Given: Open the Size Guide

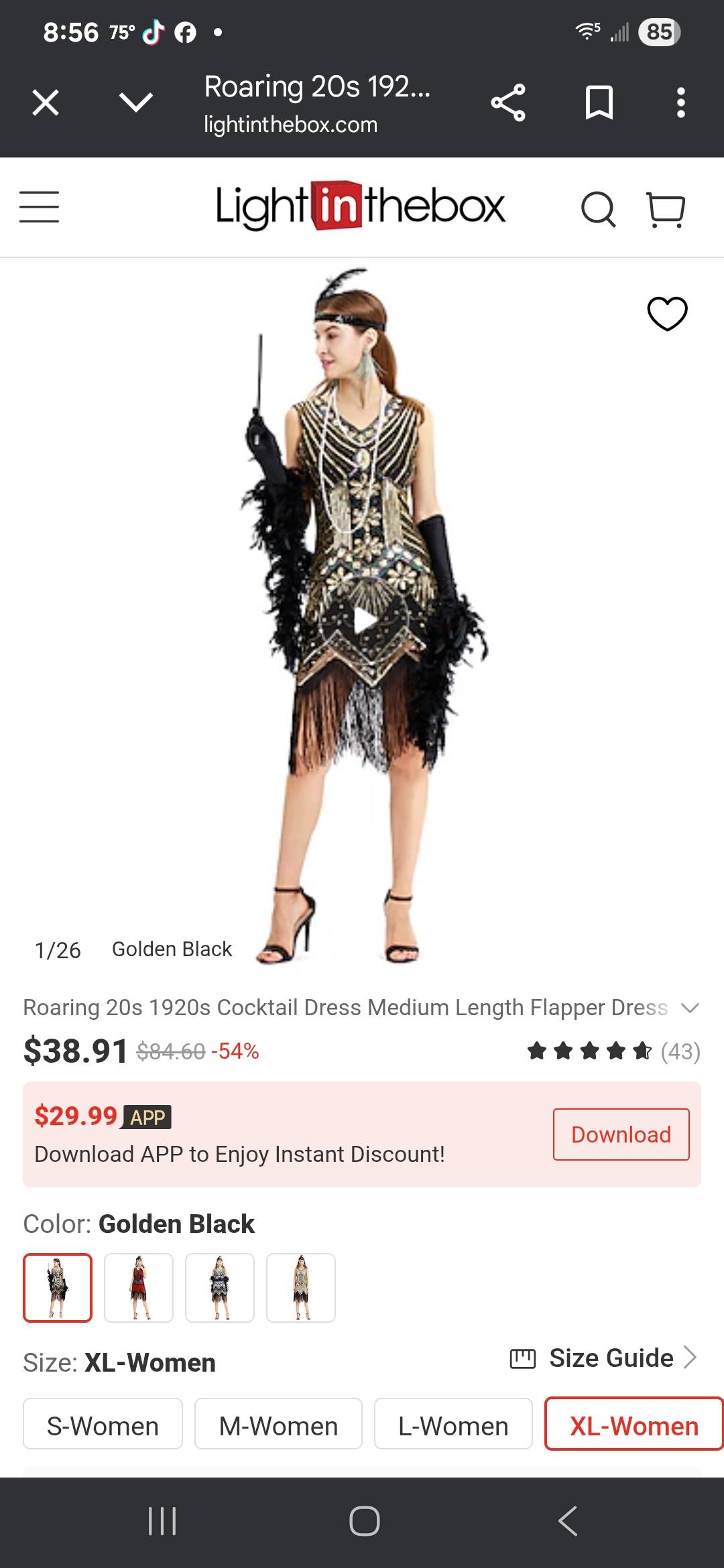Looking at the screenshot, I should click(604, 1358).
